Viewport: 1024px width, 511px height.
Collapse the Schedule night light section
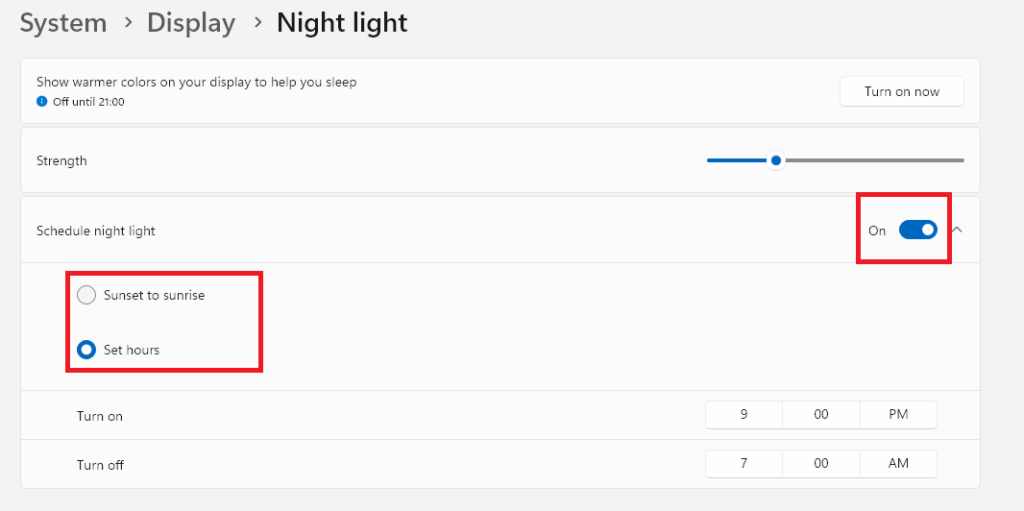[957, 230]
